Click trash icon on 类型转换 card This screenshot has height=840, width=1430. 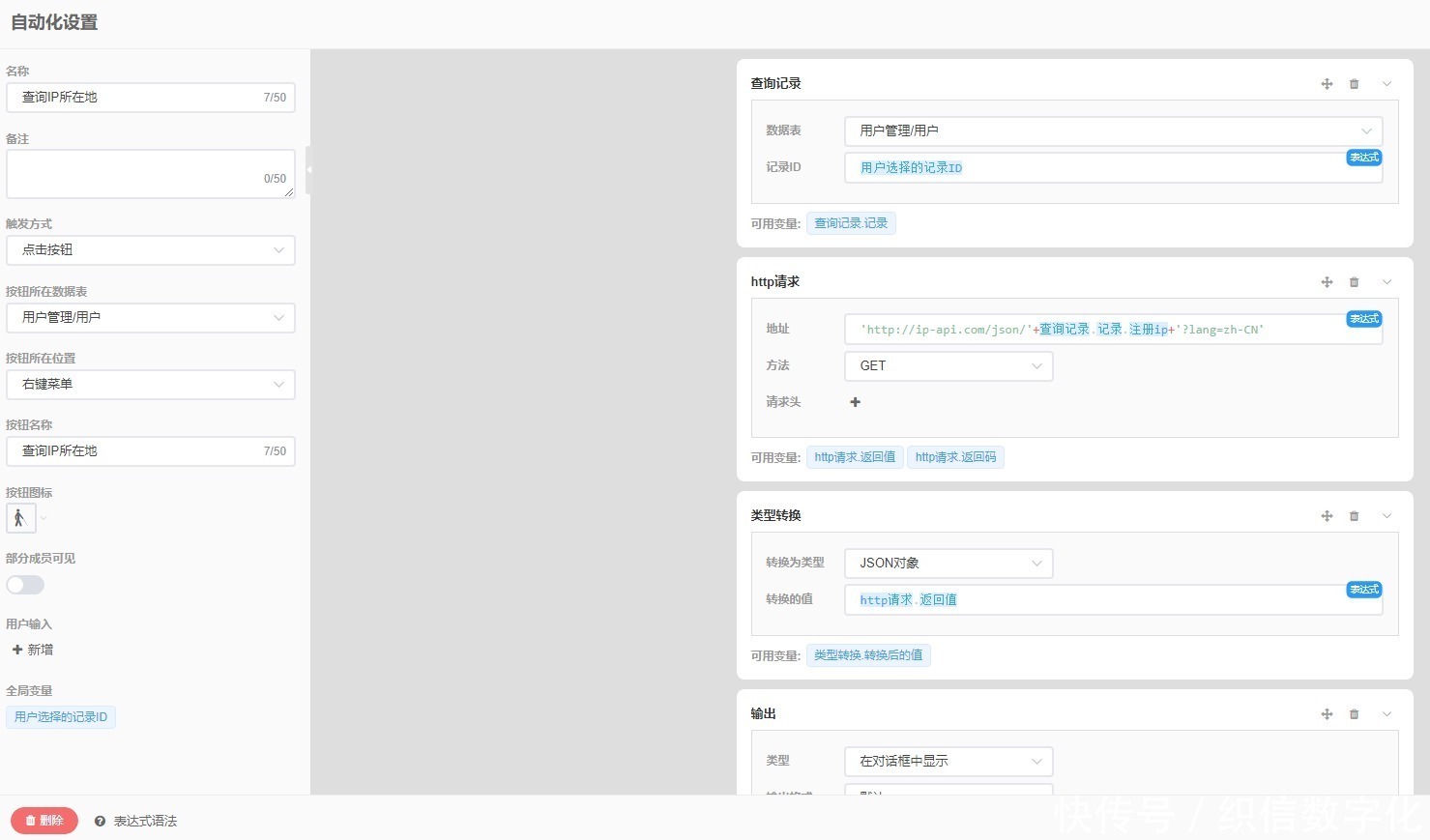(x=1354, y=516)
